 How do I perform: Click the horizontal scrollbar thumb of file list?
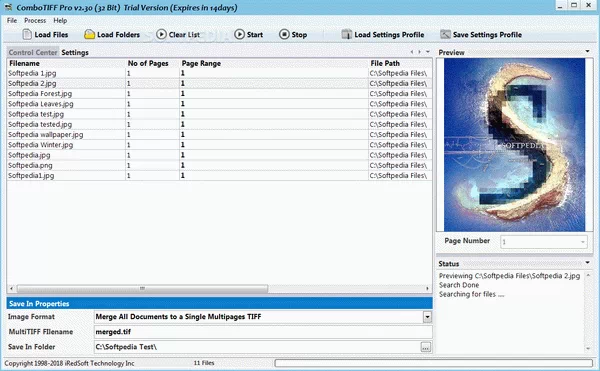pos(142,288)
